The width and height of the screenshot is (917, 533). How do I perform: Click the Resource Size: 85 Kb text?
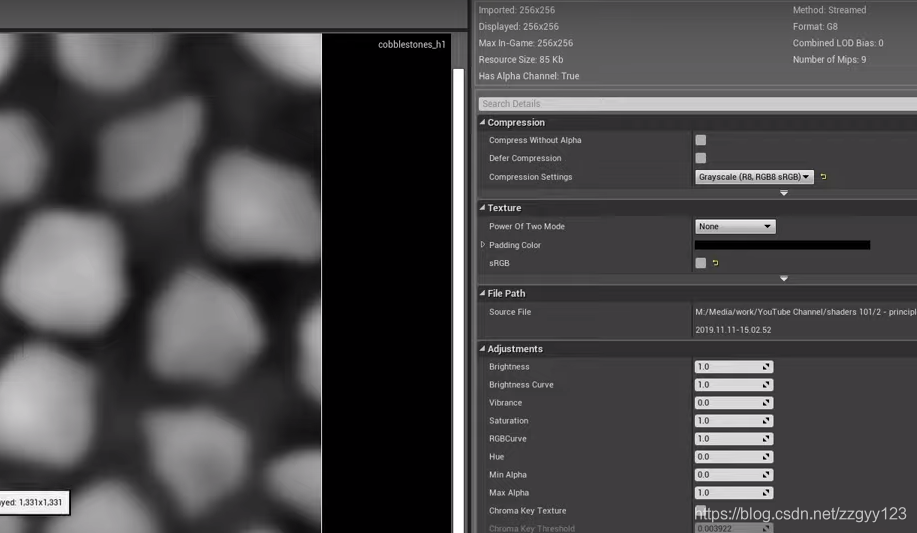point(520,60)
